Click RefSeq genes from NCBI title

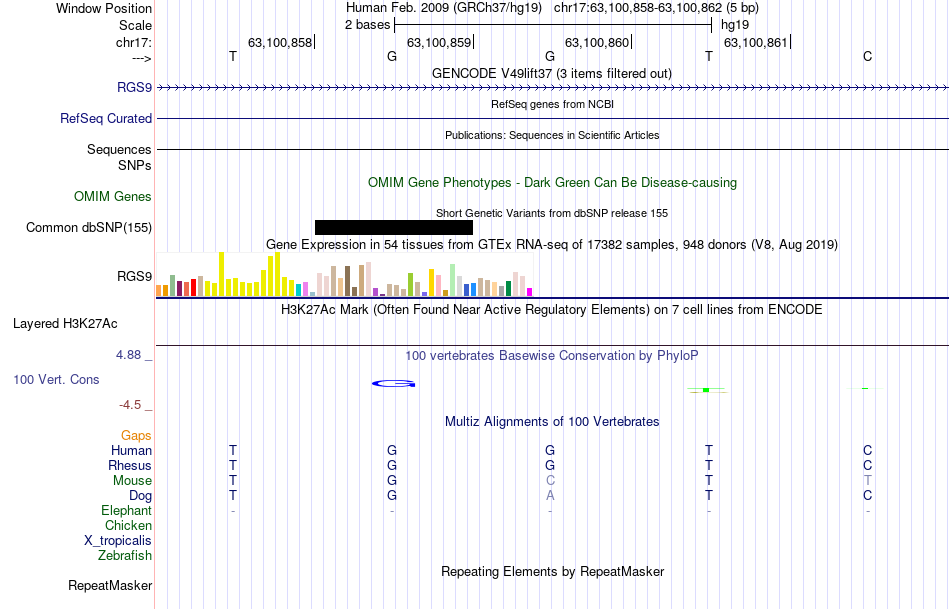[553, 104]
